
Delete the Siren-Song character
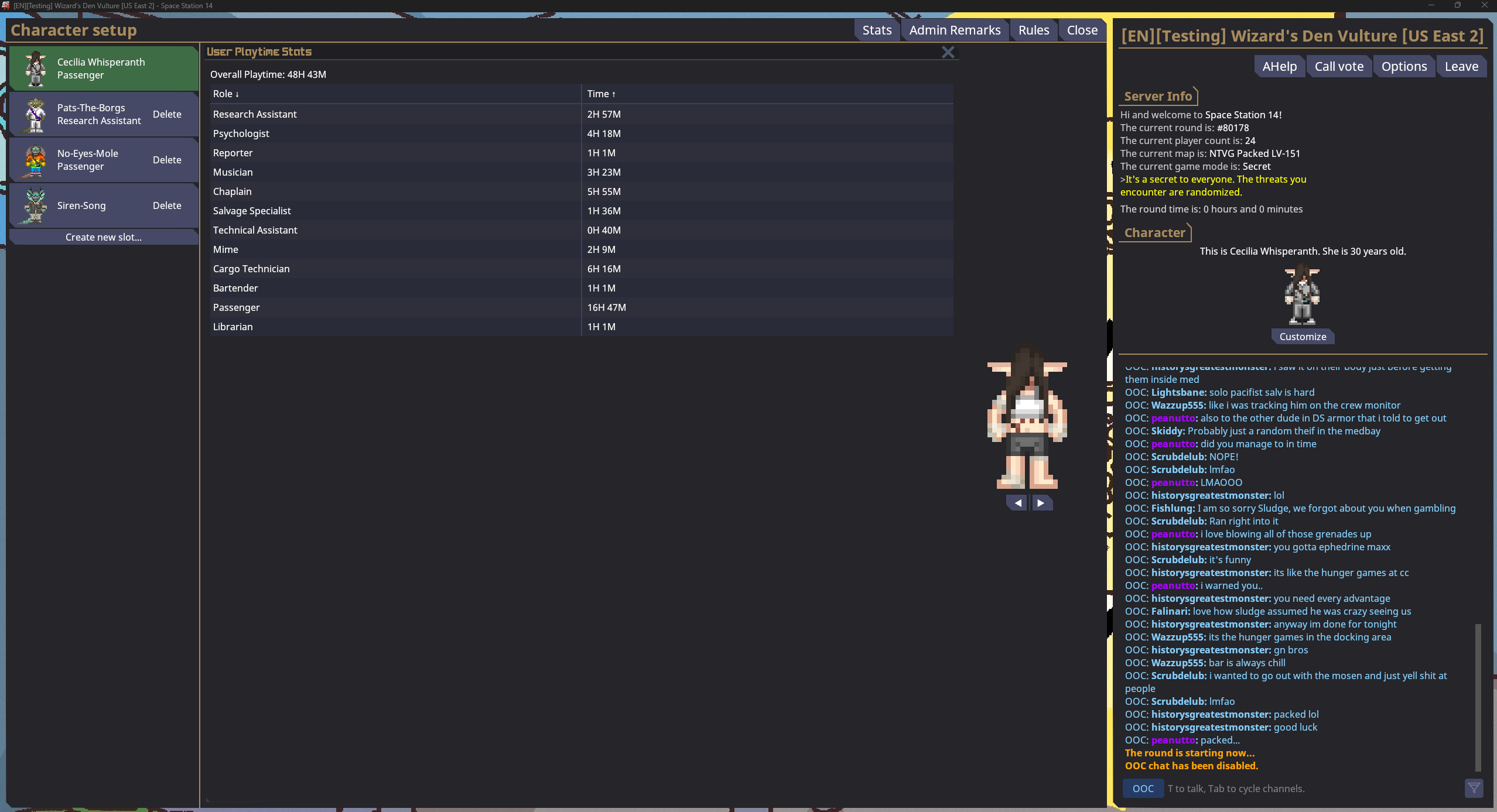tap(167, 205)
